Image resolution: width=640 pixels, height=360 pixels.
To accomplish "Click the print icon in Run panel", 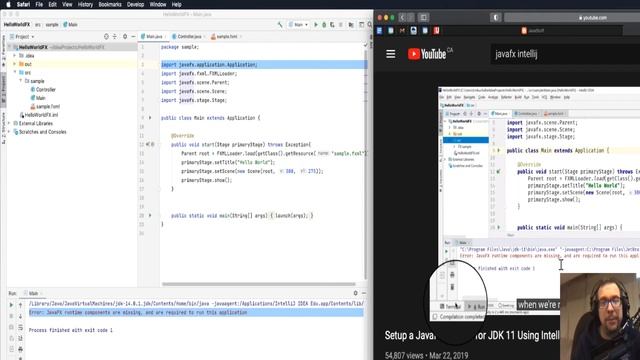I will 20,349.
